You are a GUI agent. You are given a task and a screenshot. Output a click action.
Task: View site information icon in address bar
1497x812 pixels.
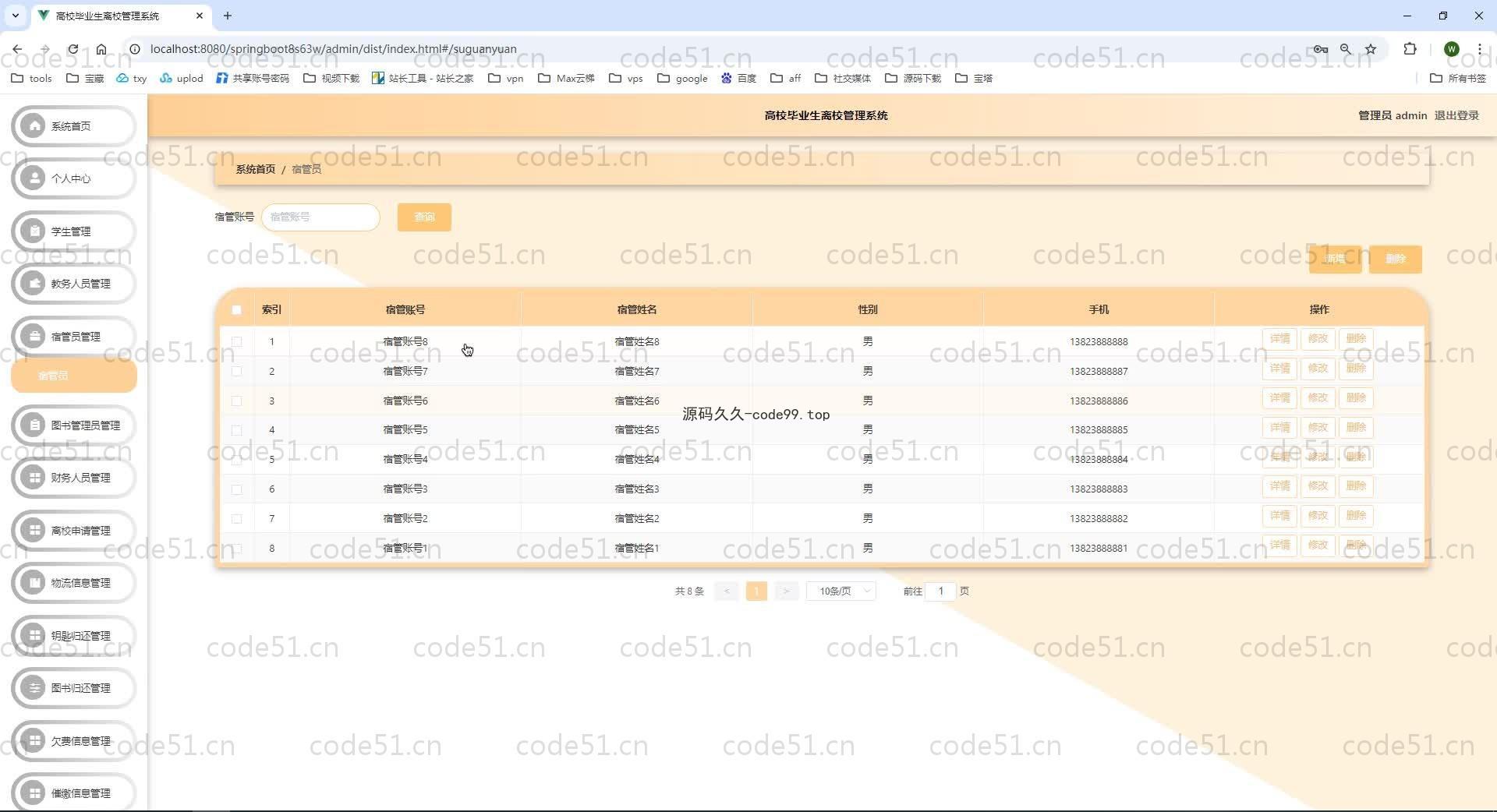[x=134, y=49]
